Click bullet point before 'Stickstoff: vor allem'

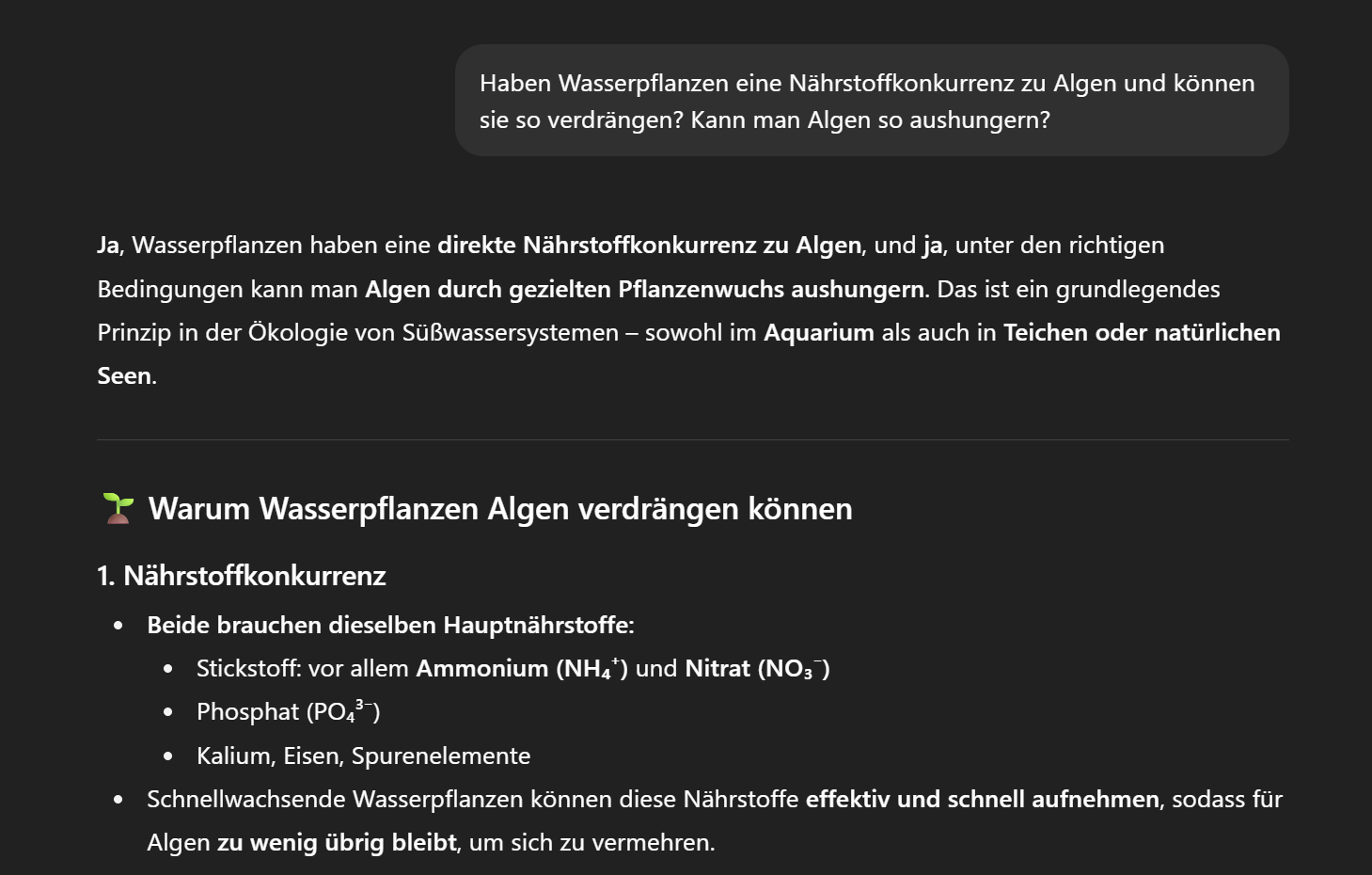tap(167, 669)
